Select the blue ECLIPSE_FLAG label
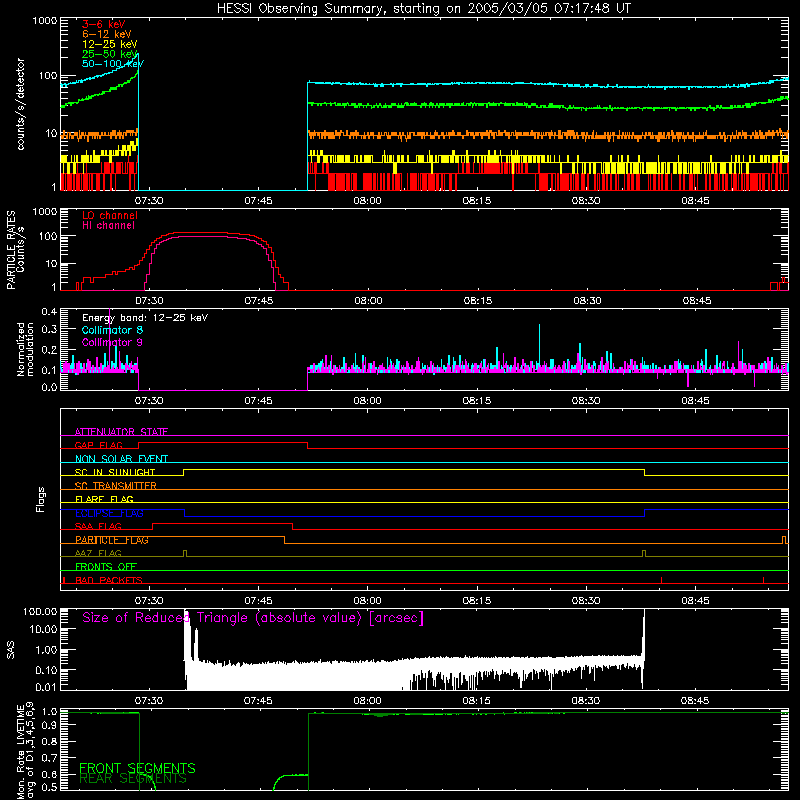 (x=109, y=513)
